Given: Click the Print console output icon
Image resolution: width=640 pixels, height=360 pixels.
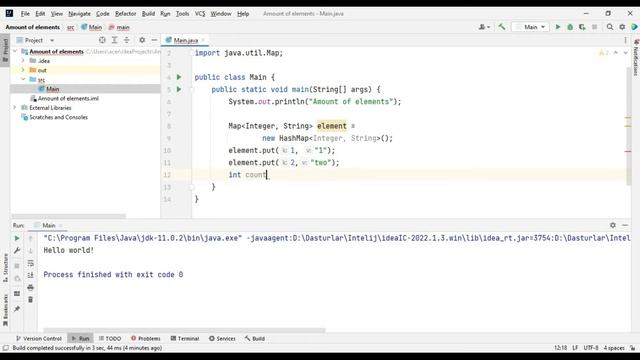Looking at the screenshot, I should [31, 287].
